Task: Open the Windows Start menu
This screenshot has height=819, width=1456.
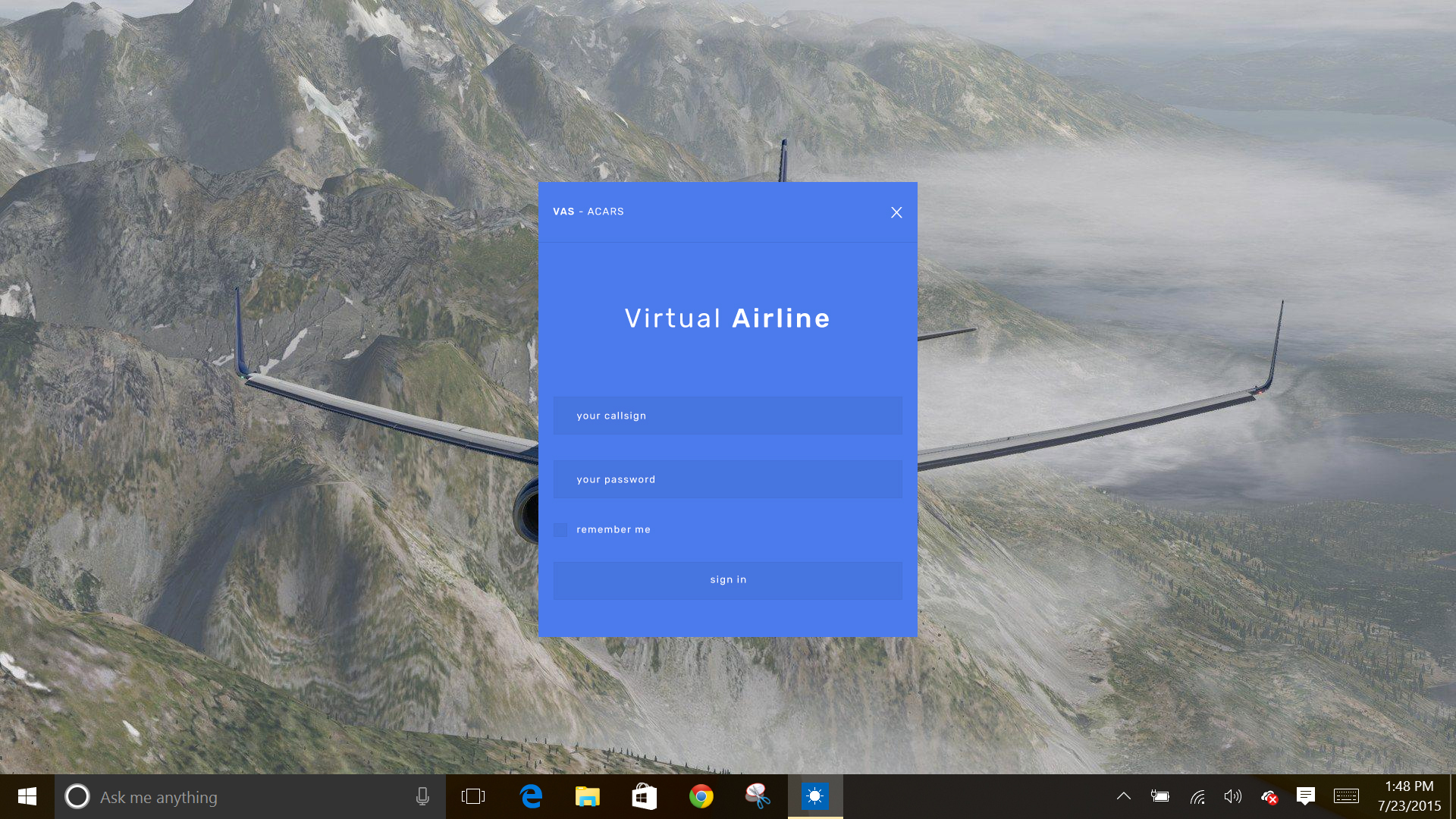Action: [27, 796]
